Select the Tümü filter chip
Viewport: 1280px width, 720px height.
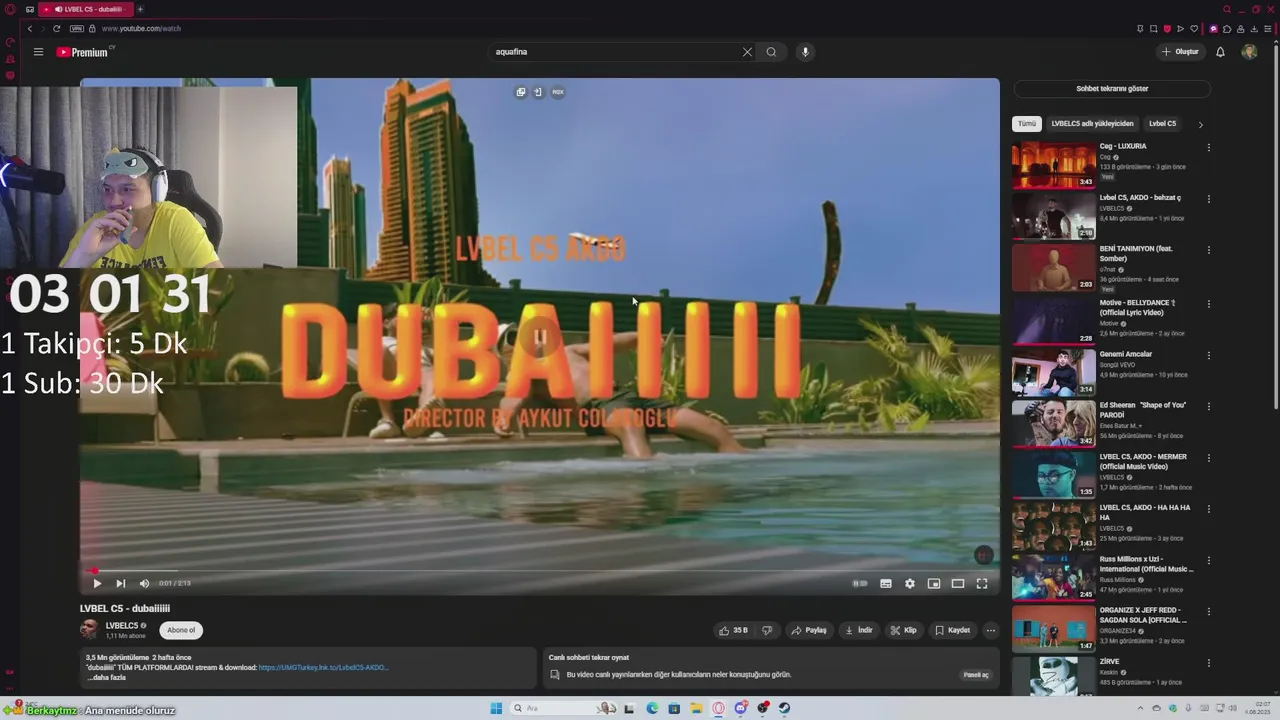coord(1027,124)
